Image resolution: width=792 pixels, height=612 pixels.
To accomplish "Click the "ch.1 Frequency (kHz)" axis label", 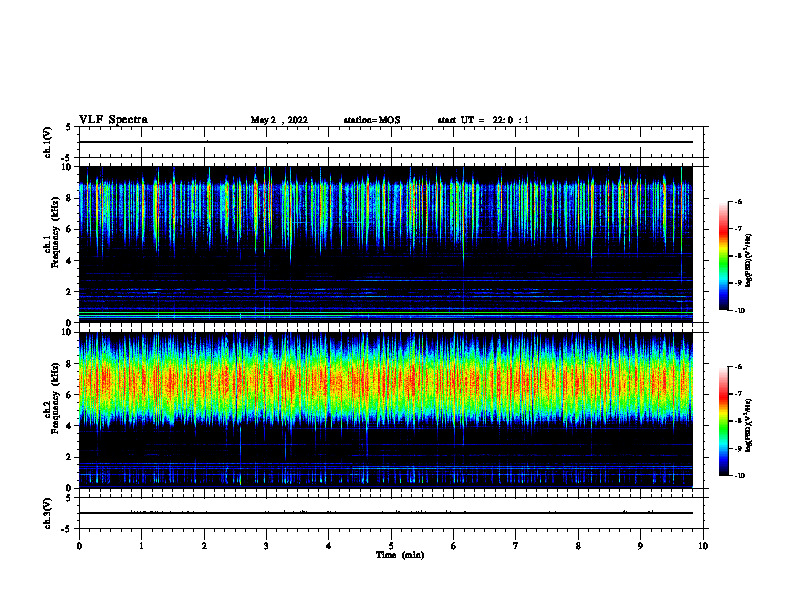I will (x=51, y=233).
